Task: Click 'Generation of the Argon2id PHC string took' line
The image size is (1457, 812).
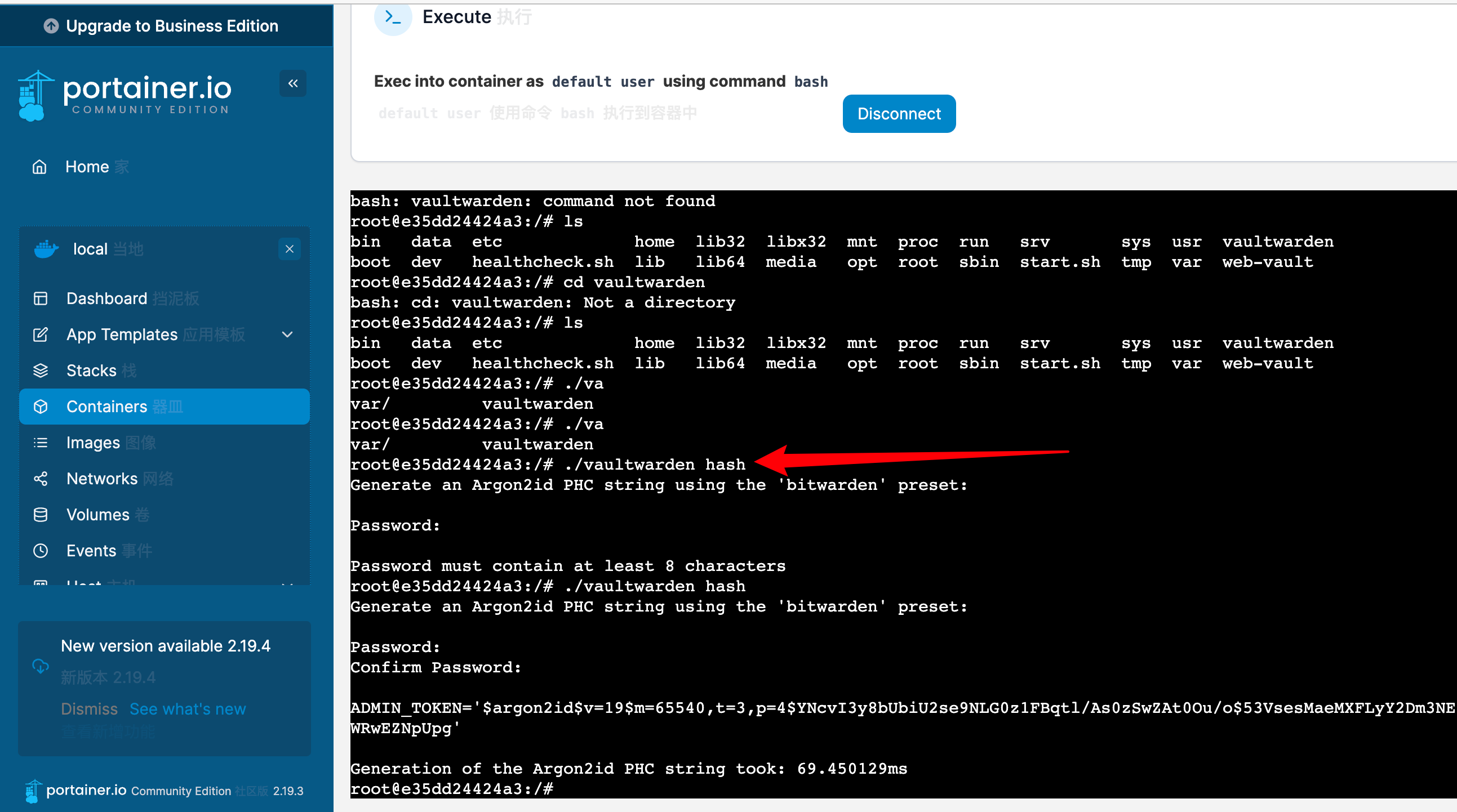Action: click(629, 769)
